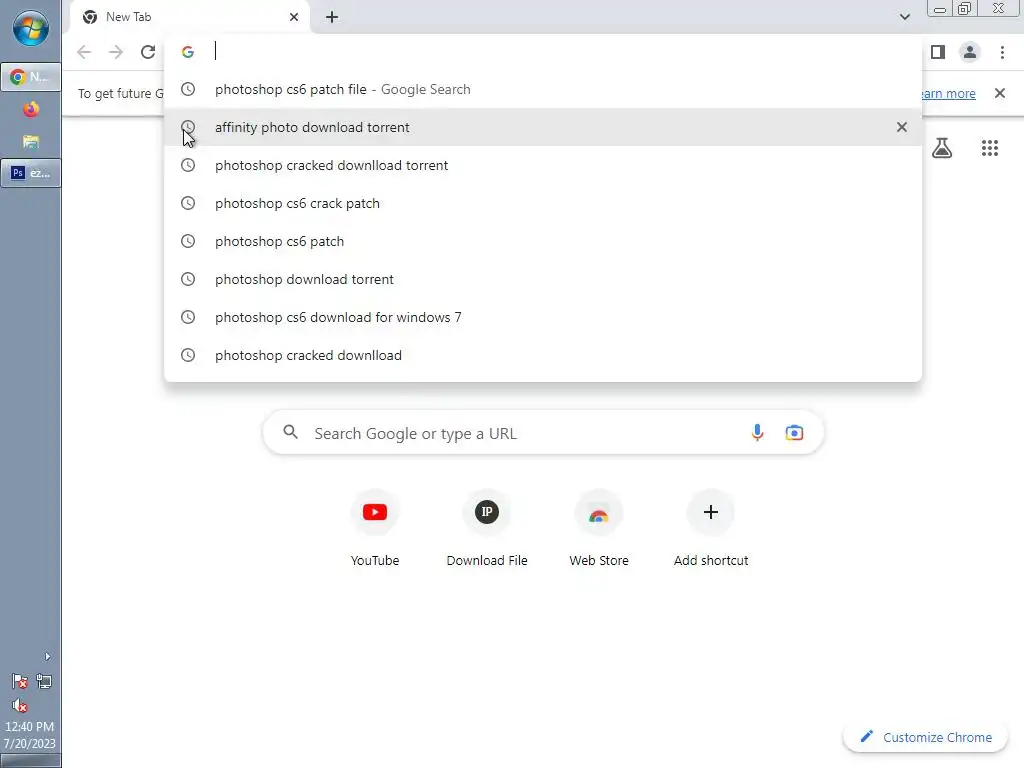This screenshot has width=1024, height=768.
Task: Open the Chrome side panel icon
Action: coord(938,52)
